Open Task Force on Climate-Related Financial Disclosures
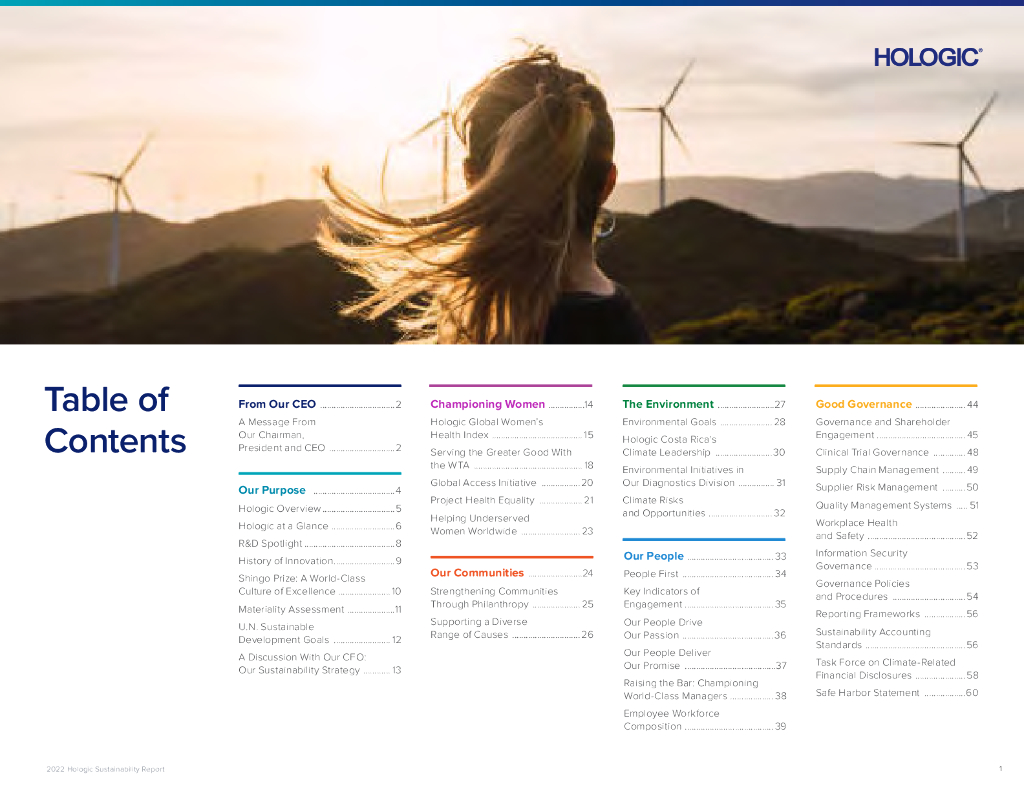 (897, 669)
